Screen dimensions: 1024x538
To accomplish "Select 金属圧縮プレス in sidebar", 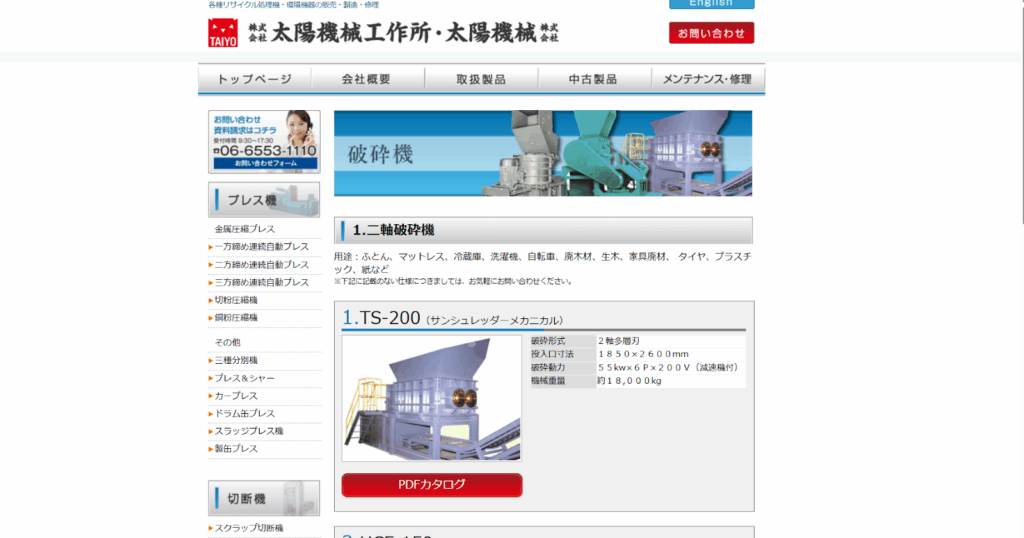I will click(x=245, y=229).
